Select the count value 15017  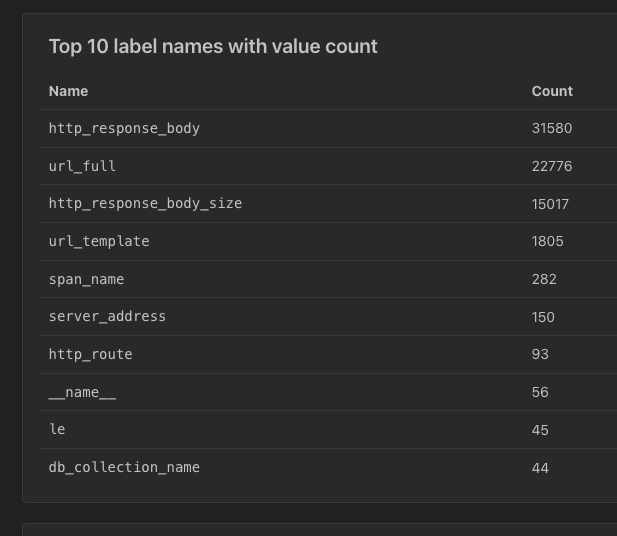point(550,203)
